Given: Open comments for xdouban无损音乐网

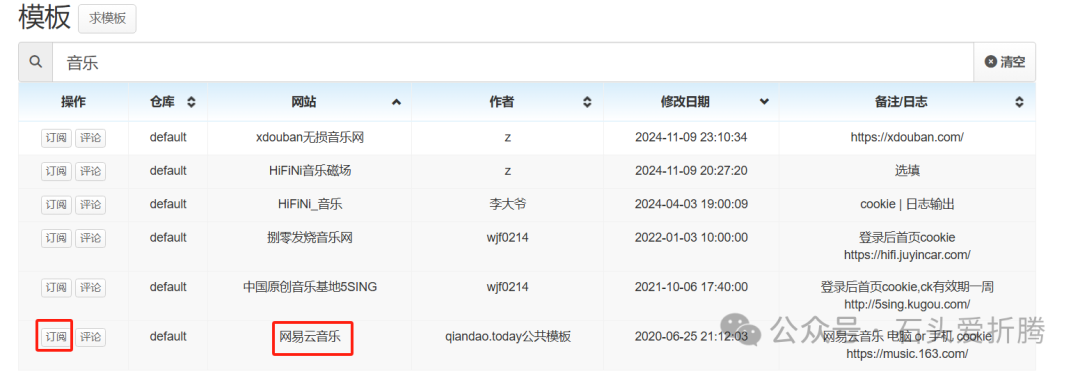Looking at the screenshot, I should [x=90, y=138].
